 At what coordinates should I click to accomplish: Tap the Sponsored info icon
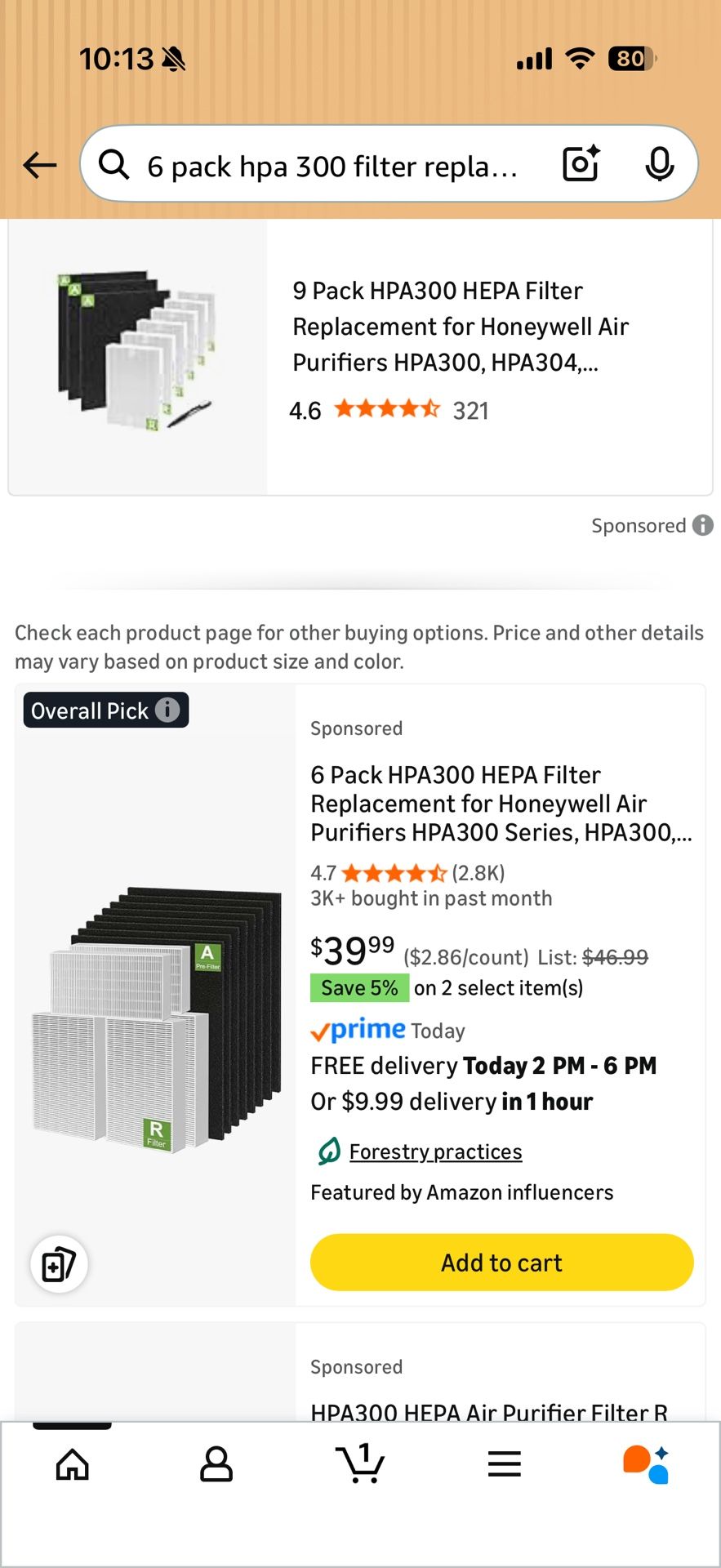[x=702, y=525]
